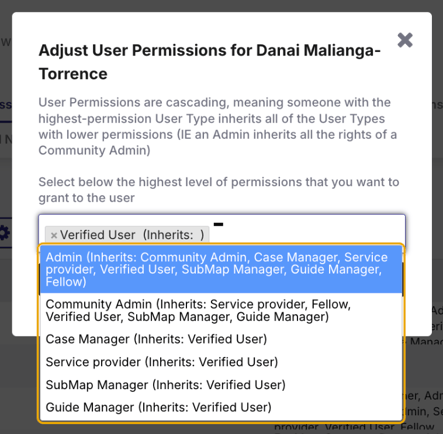Viewport: 443px width, 434px height.
Task: Click the text cursor in the permissions field
Action: coord(218,224)
